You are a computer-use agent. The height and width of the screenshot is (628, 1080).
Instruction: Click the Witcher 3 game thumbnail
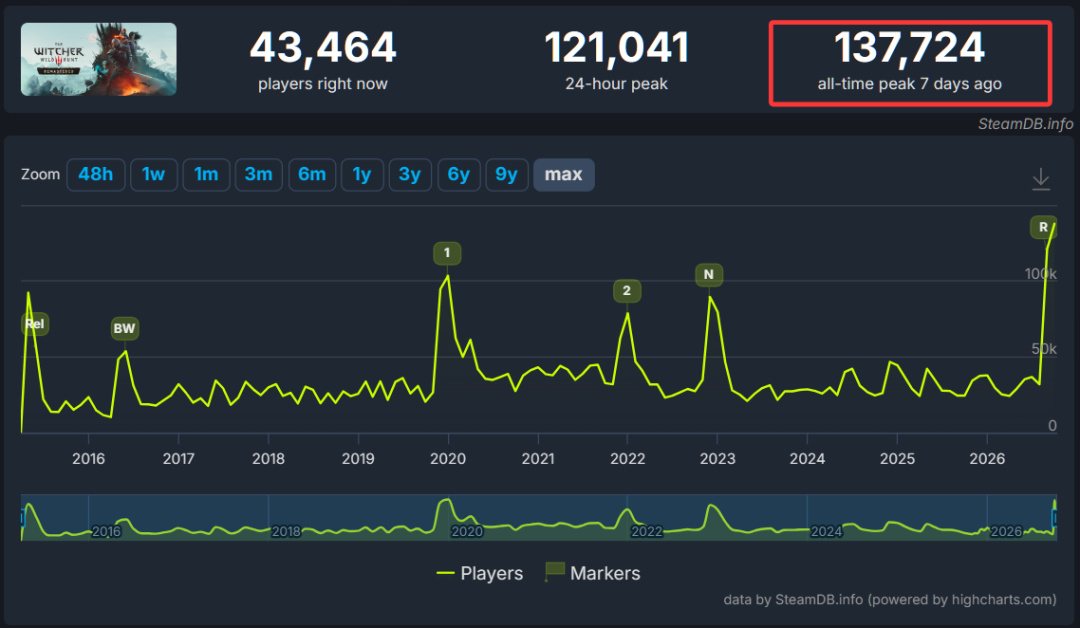pyautogui.click(x=98, y=59)
